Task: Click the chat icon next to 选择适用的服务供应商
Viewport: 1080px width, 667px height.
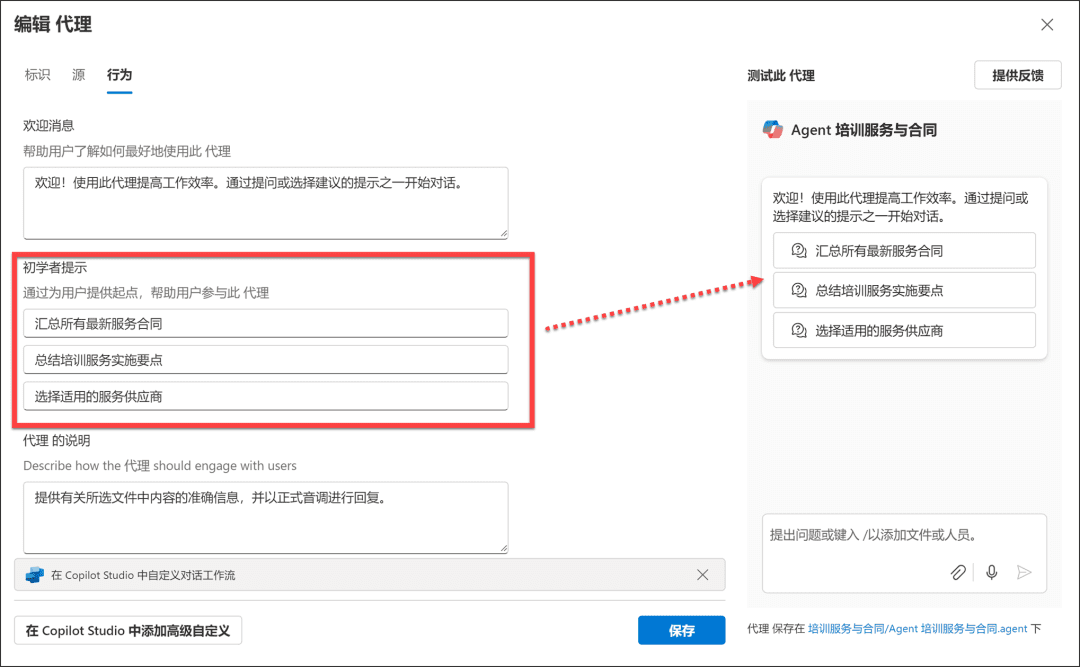Action: click(x=799, y=331)
